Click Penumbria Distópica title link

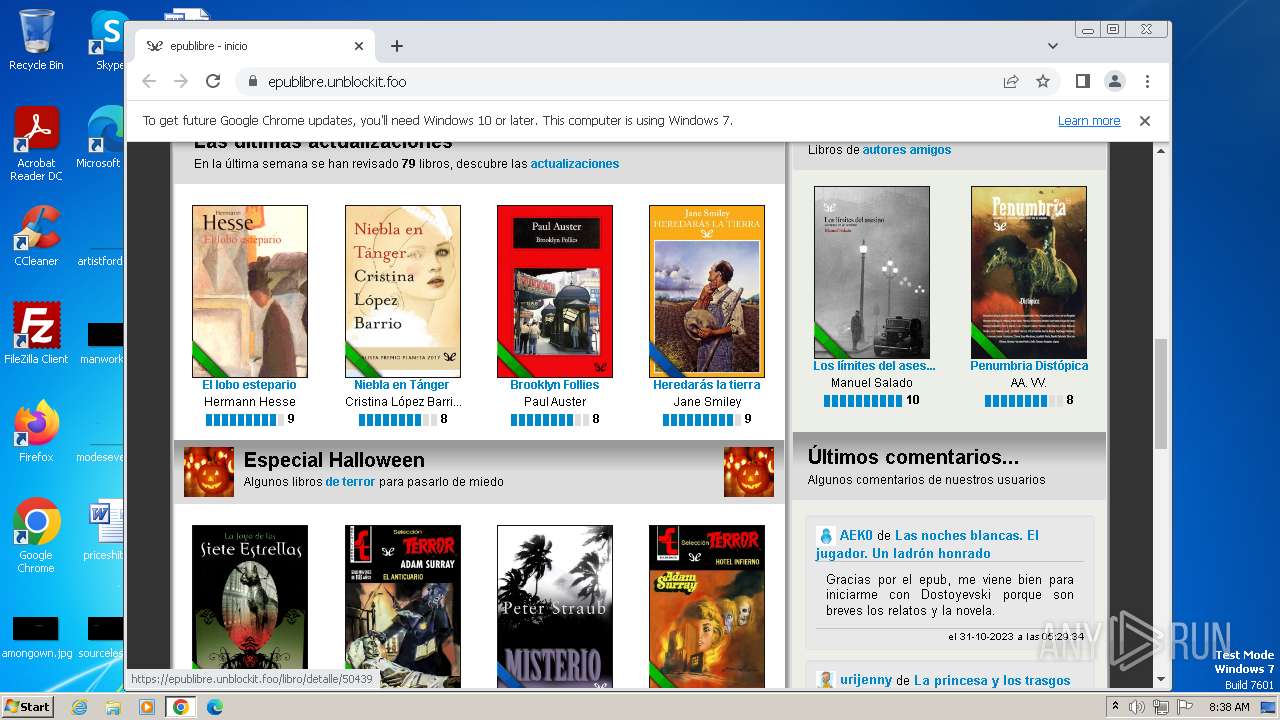click(x=1029, y=366)
